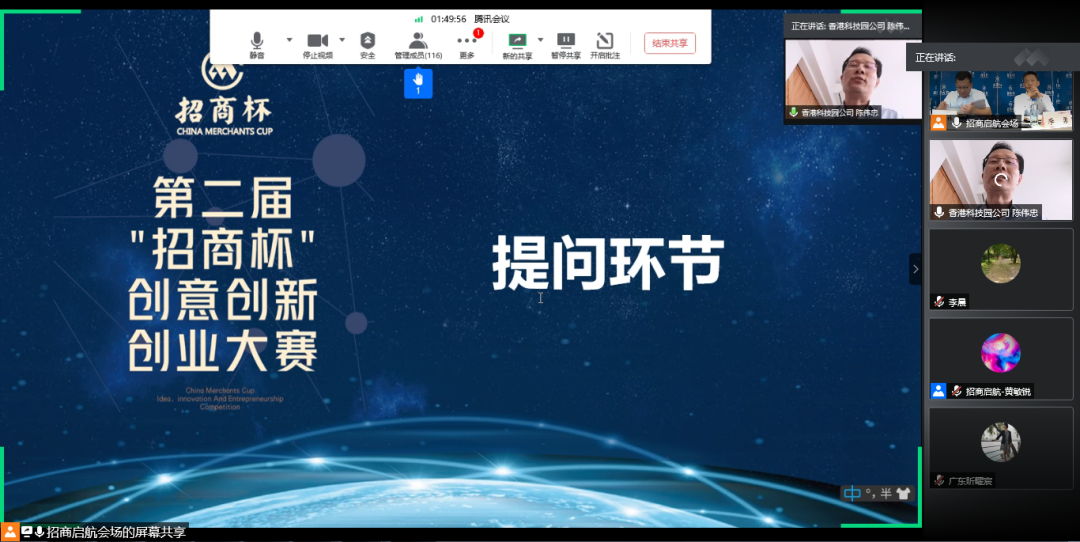Click the muted mic icon beside 李晨
This screenshot has height=542, width=1080.
coord(939,302)
